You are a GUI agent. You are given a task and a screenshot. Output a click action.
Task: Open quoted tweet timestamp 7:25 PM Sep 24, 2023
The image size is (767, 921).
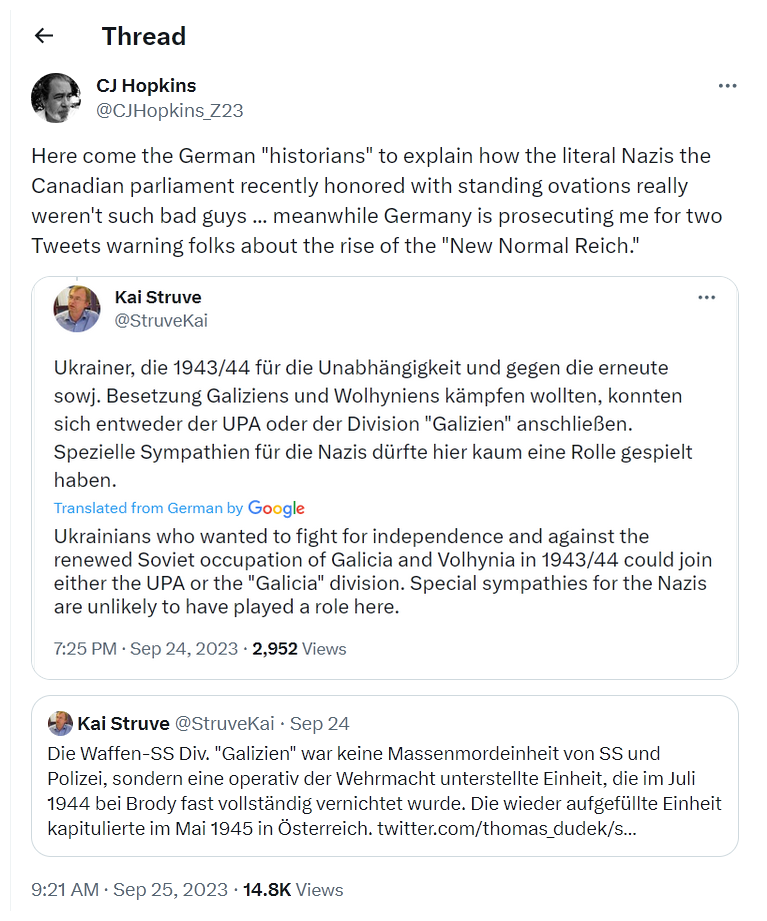146,648
